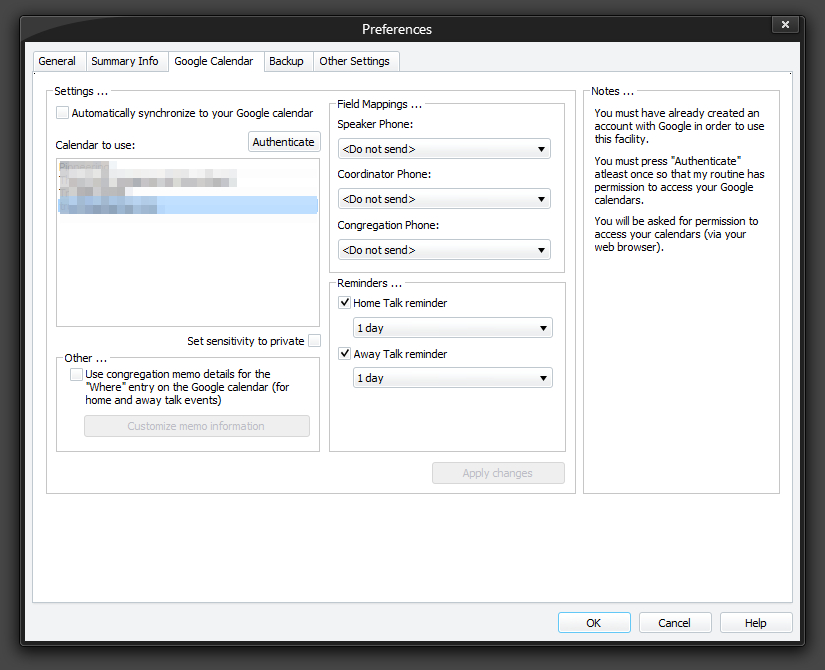Change the Home Talk reminder duration dropdown

pos(452,328)
